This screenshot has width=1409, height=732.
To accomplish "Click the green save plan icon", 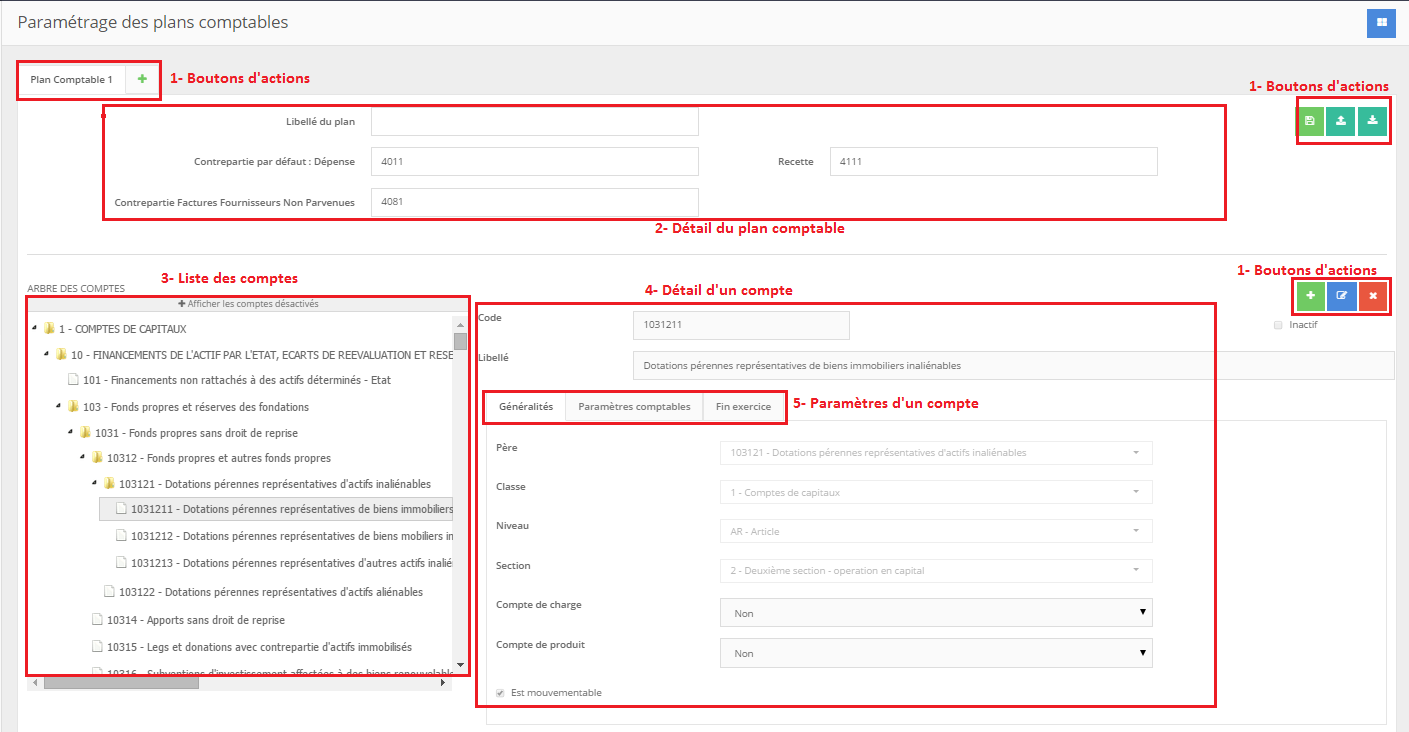I will pyautogui.click(x=1310, y=121).
